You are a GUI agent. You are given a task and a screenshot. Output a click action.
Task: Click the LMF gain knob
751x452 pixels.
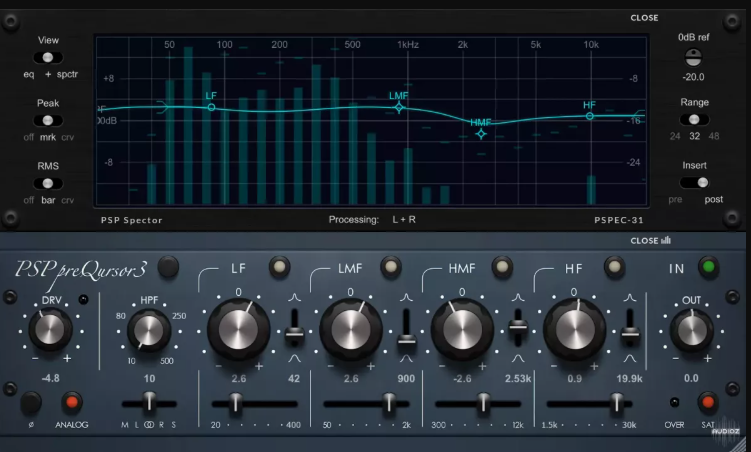(351, 330)
